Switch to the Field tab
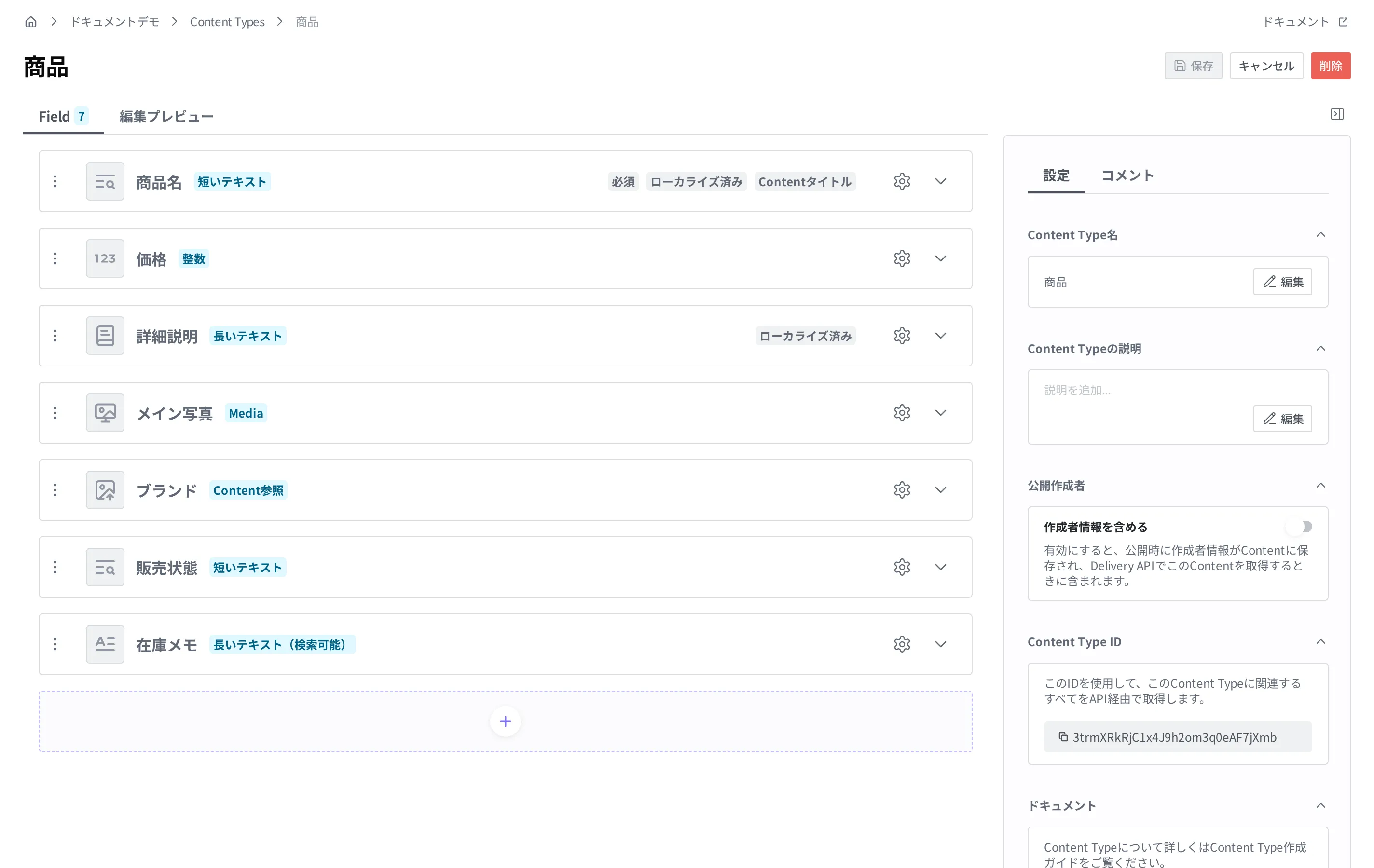This screenshot has width=1374, height=868. pos(63,116)
